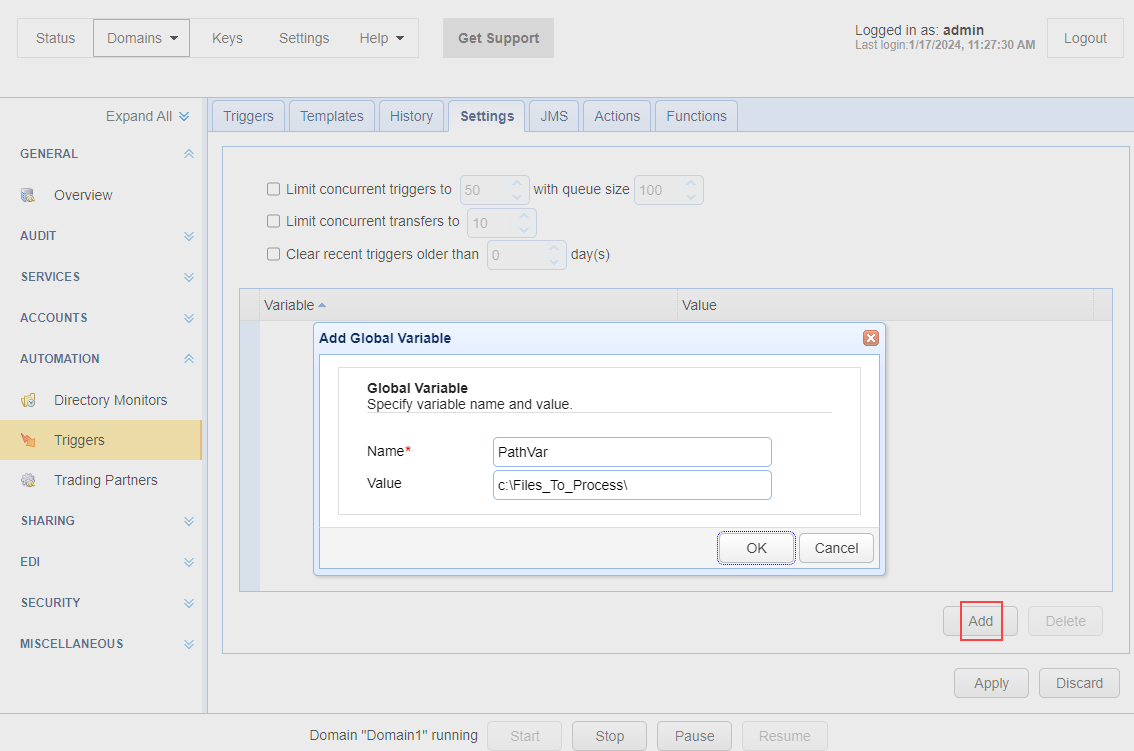
Task: Increase the days stepper value
Action: (554, 248)
